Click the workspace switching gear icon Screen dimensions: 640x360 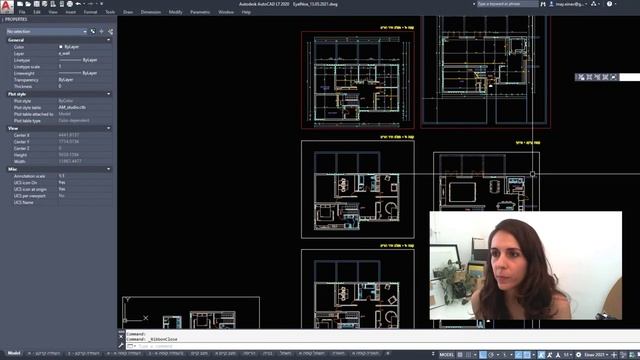(x=578, y=355)
